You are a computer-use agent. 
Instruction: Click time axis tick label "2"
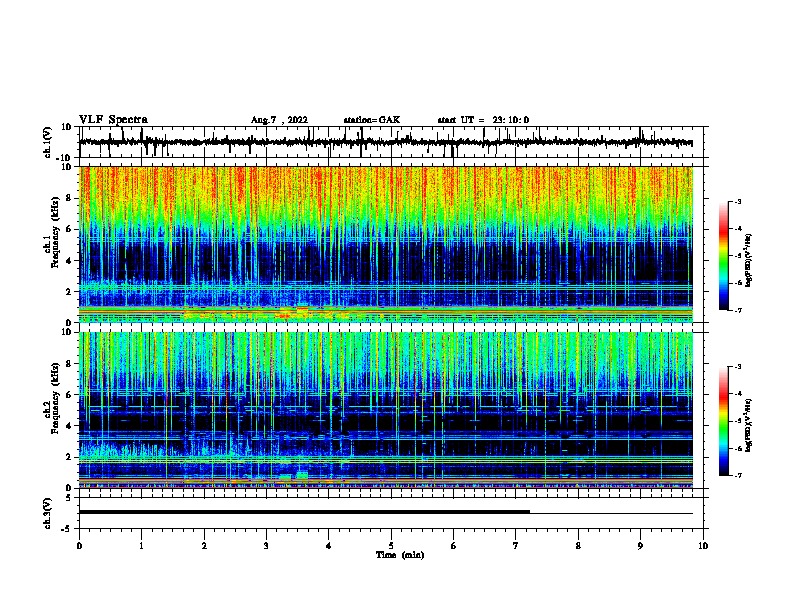[204, 546]
